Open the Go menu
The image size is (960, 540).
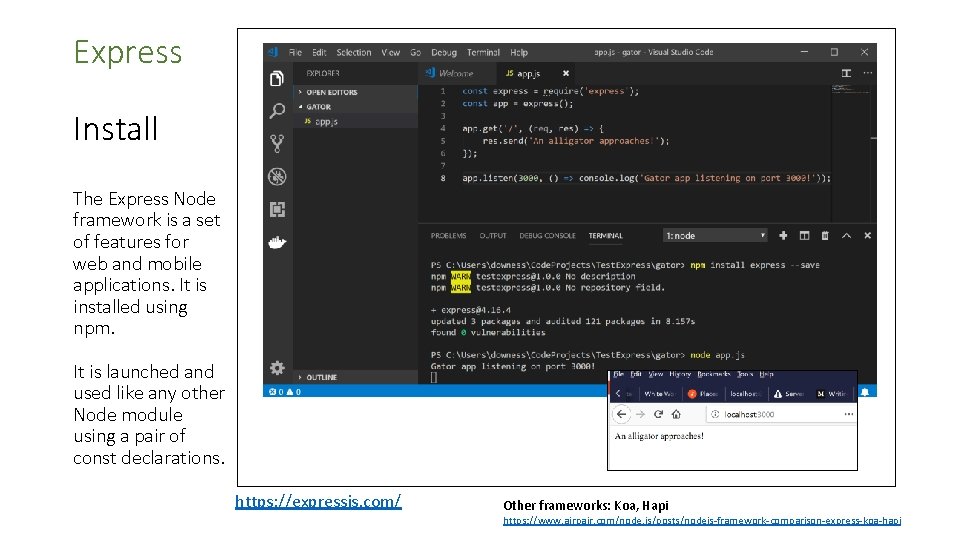416,53
